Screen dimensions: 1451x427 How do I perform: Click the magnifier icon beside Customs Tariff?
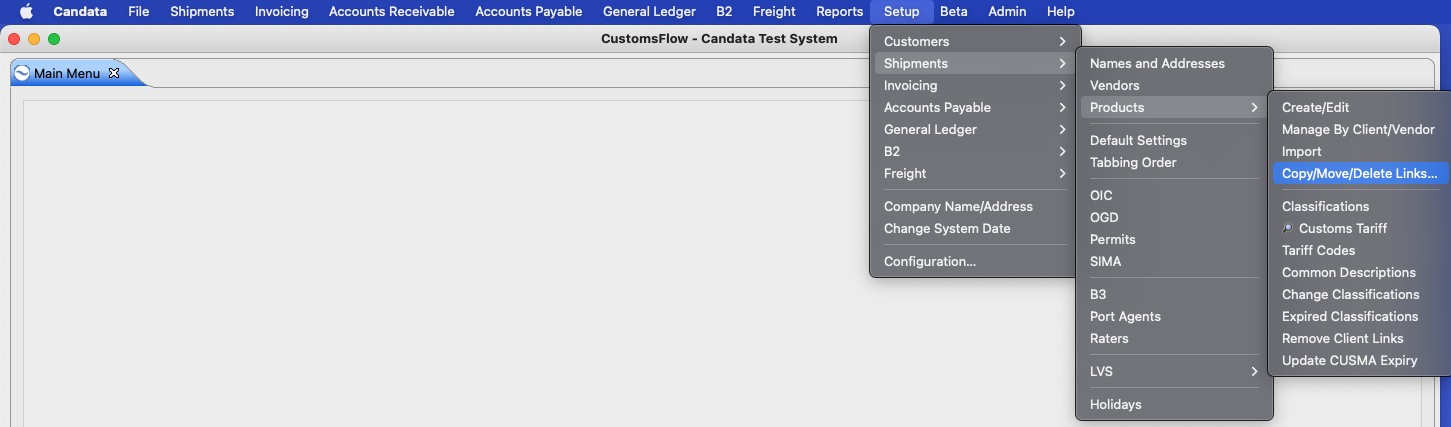pyautogui.click(x=1288, y=228)
